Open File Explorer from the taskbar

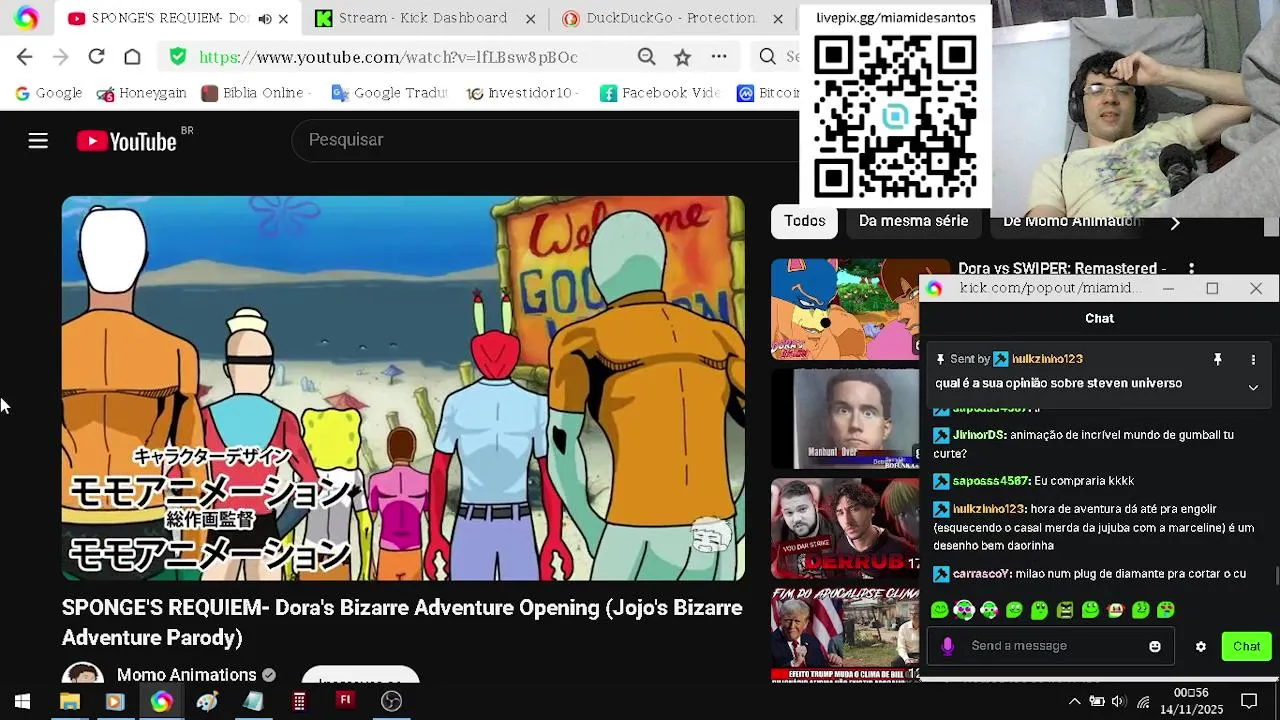click(70, 701)
